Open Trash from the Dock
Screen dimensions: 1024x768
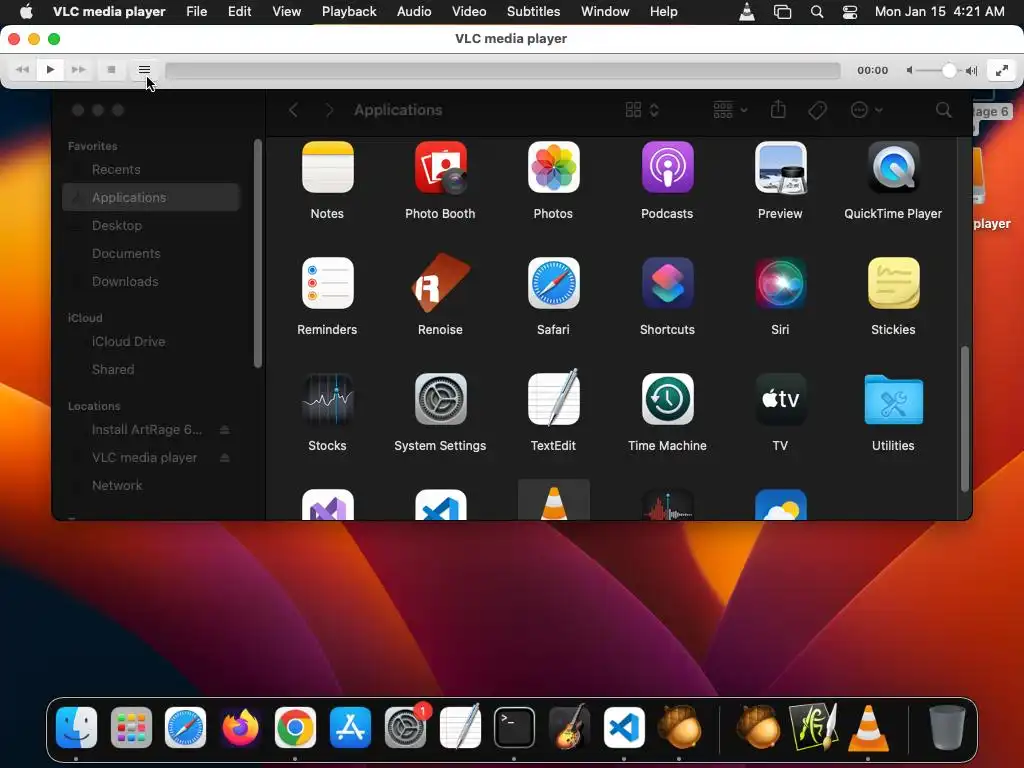pyautogui.click(x=947, y=727)
